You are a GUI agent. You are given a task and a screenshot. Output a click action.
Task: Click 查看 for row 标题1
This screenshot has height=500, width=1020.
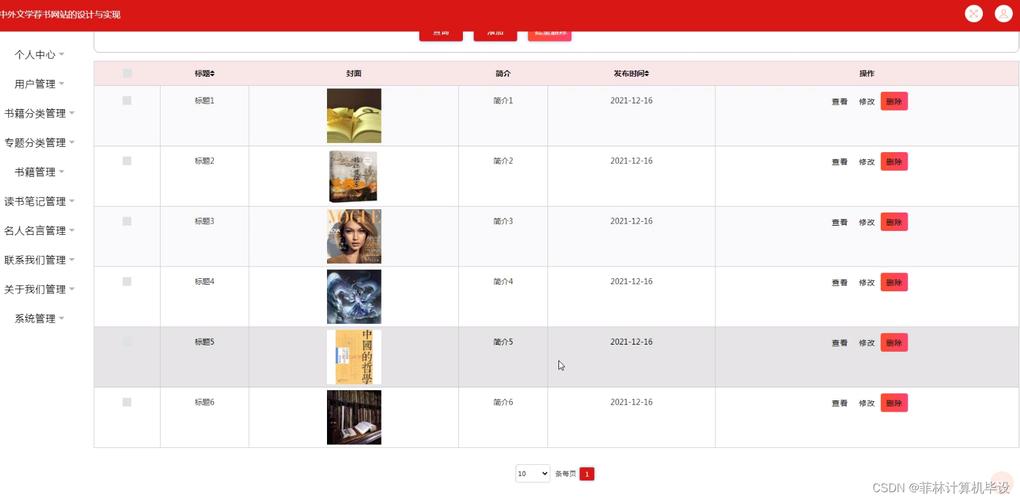pyautogui.click(x=839, y=101)
